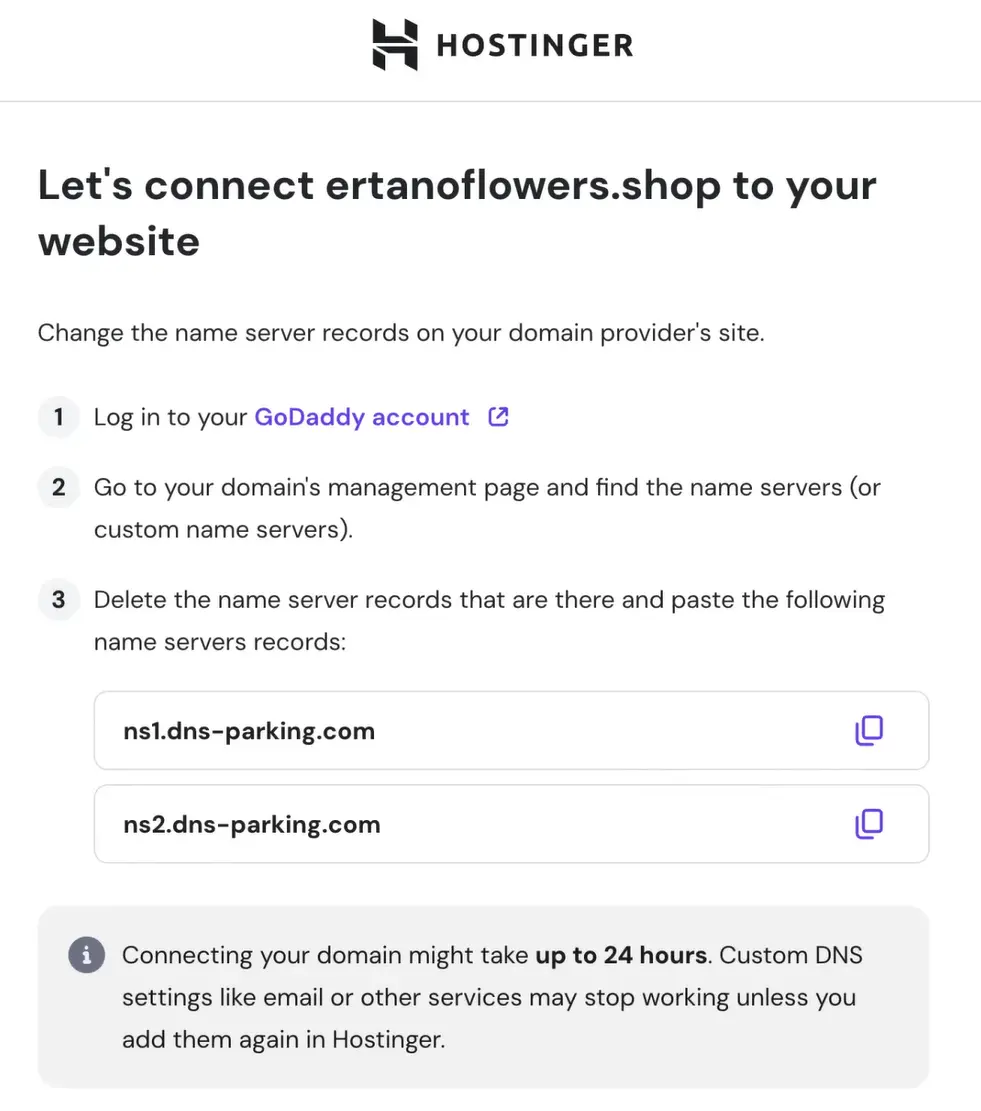Click the name server instructions subtitle text
The image size is (981, 1111).
[400, 333]
